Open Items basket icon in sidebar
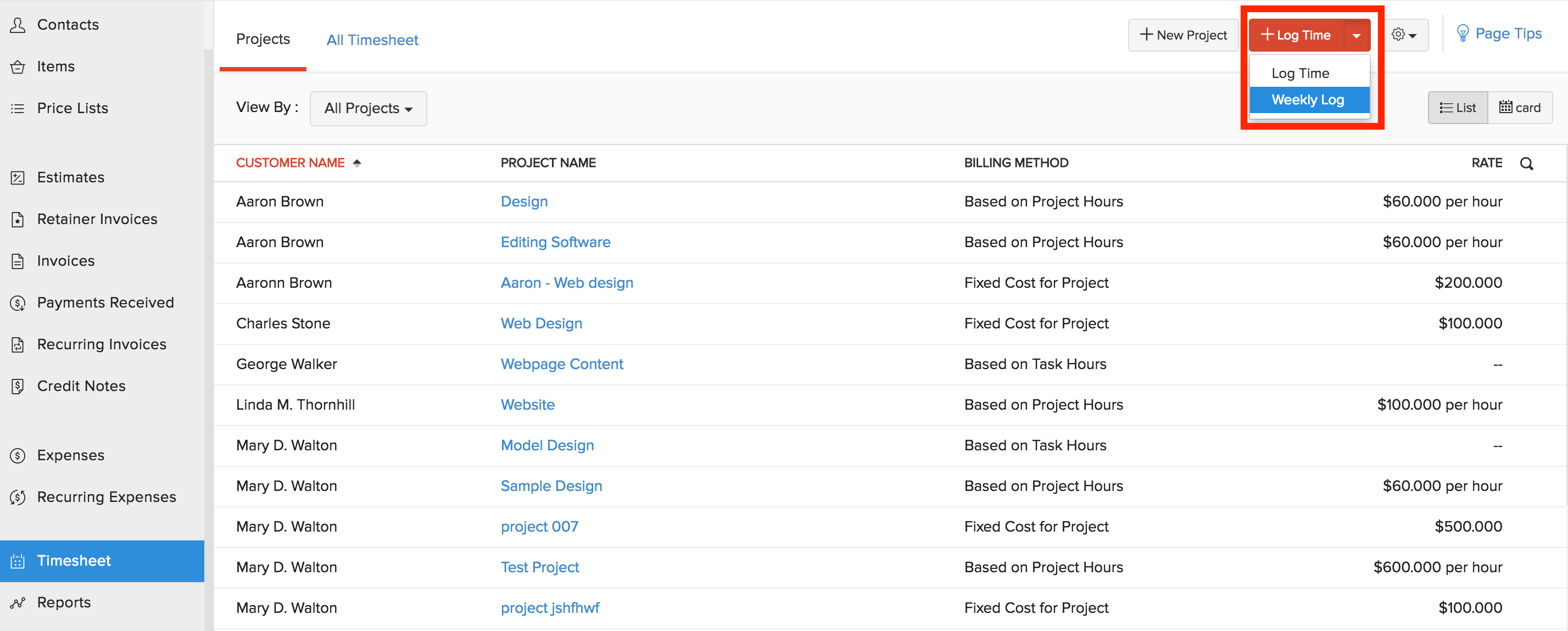 click(x=18, y=67)
